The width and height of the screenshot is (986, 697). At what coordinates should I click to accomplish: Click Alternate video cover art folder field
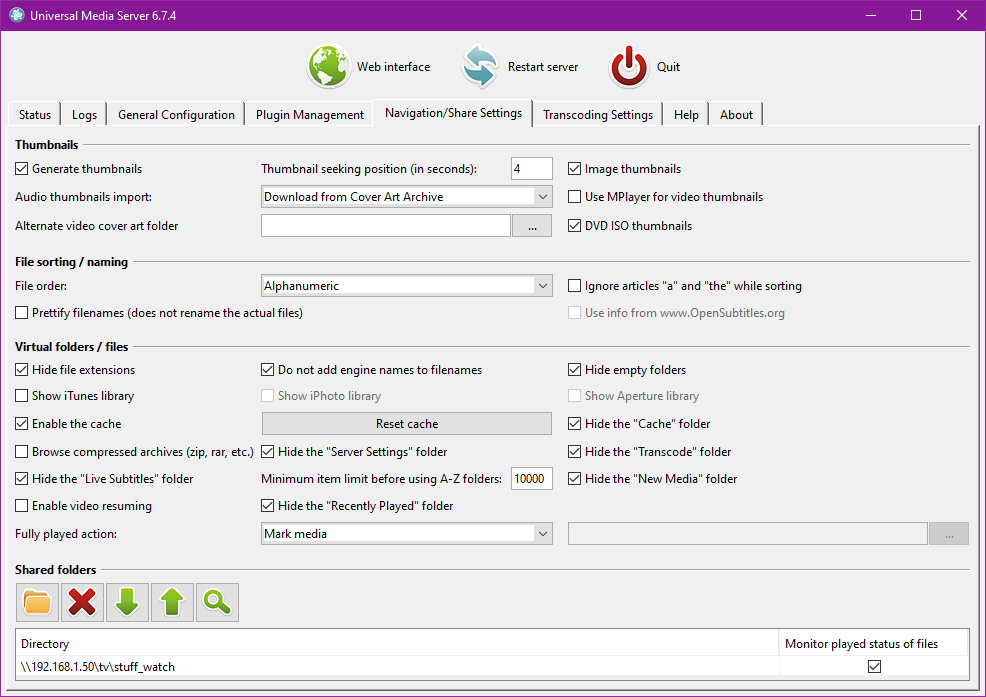point(385,226)
